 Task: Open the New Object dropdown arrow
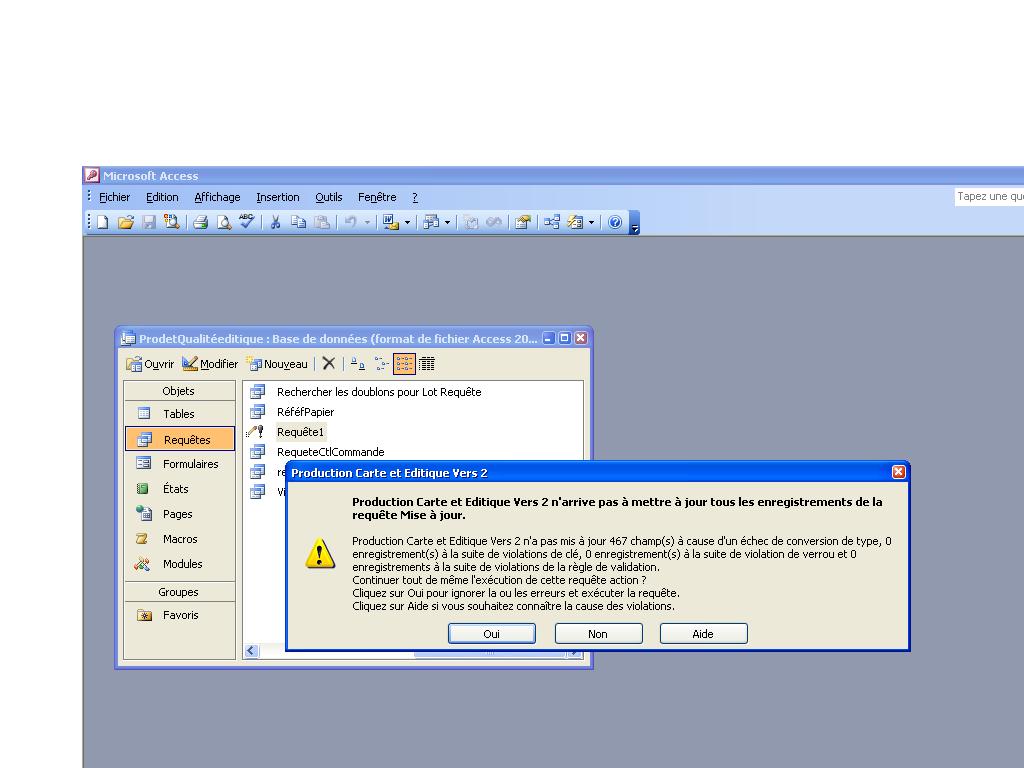592,222
